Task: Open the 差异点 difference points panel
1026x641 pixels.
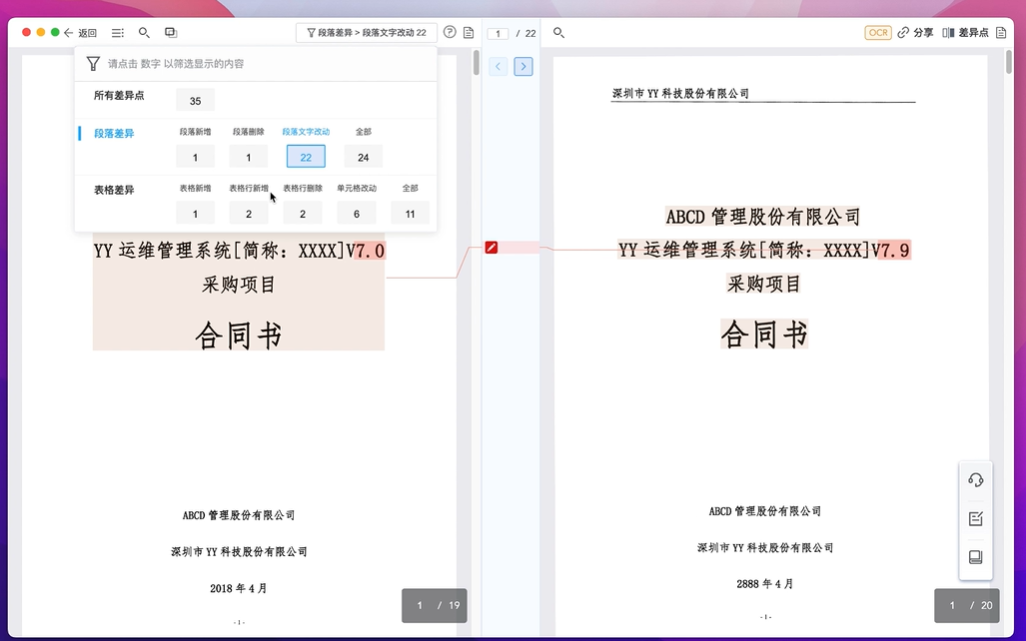Action: (965, 33)
